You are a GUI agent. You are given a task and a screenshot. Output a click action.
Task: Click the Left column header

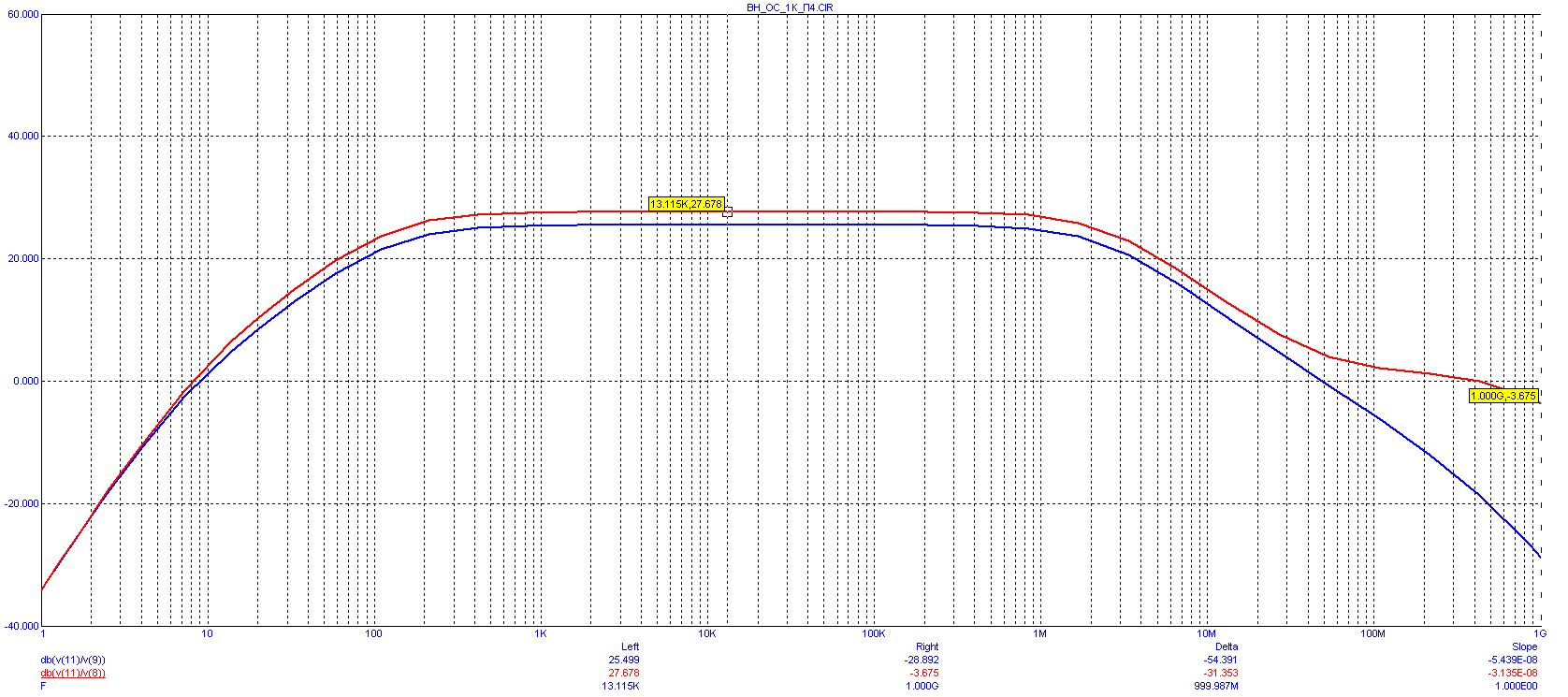click(630, 646)
